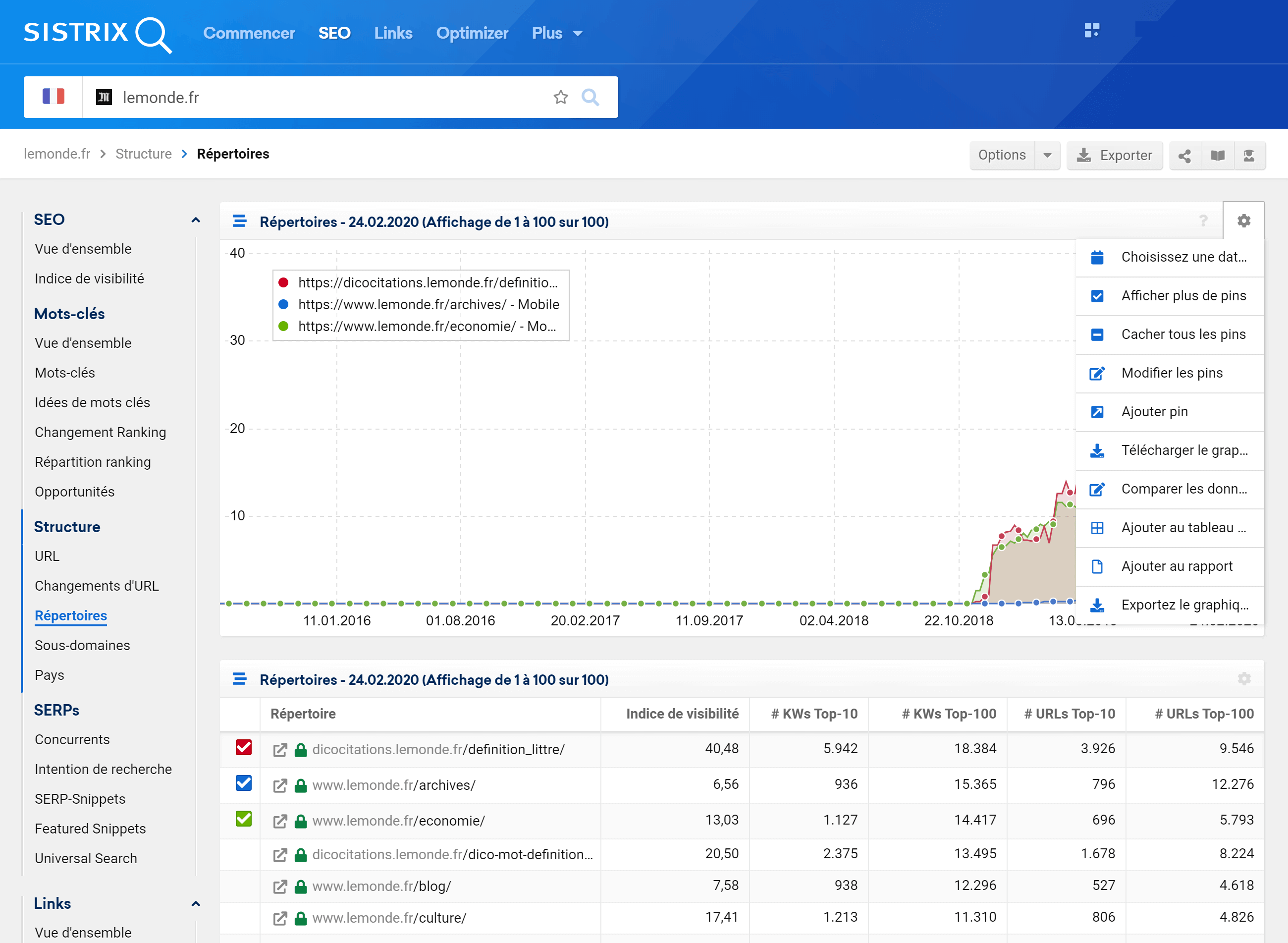Viewport: 1288px width, 943px height.
Task: Select Ajouter au tableau in the gear menu
Action: point(1170,527)
